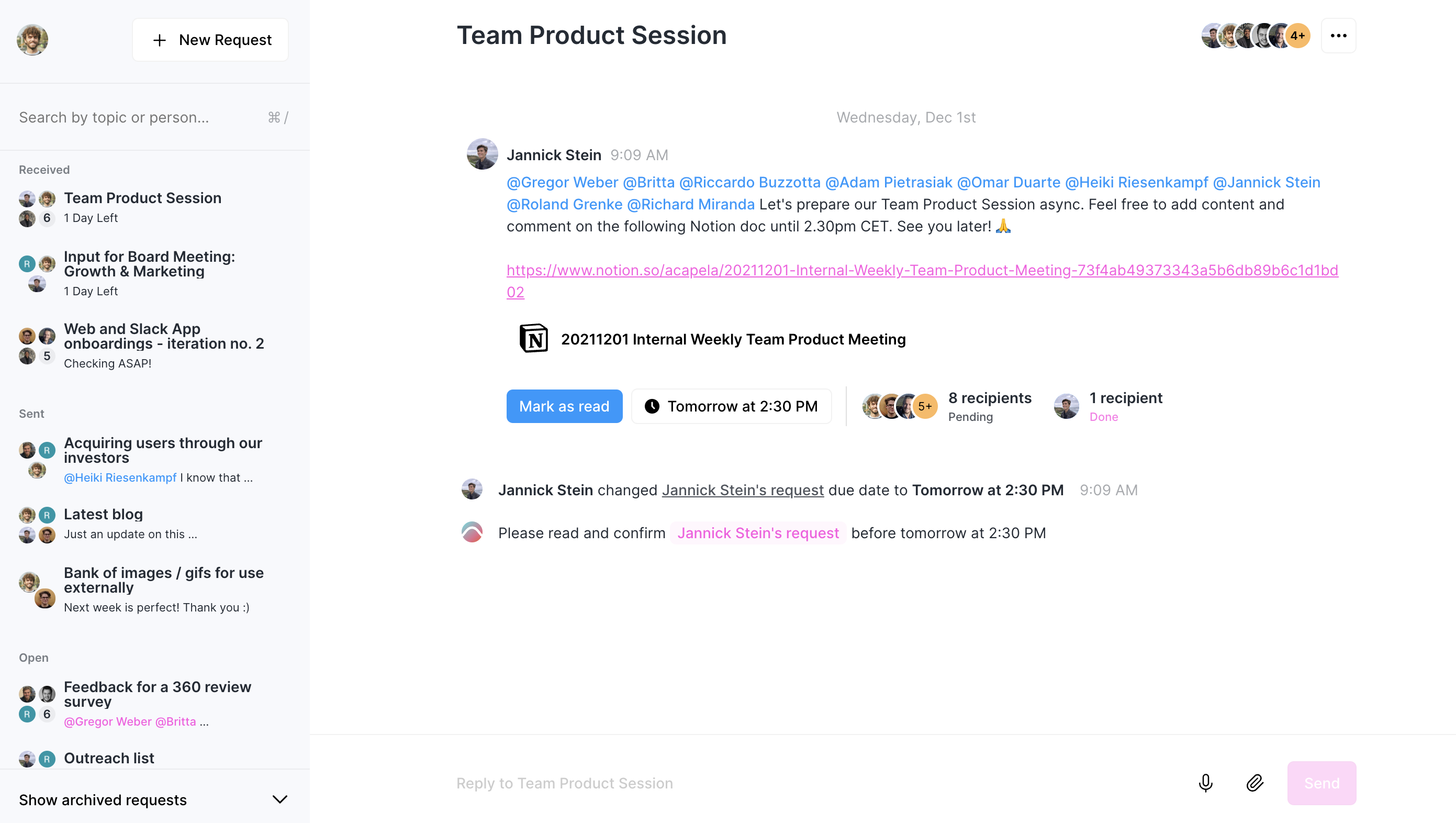The image size is (1456, 823).
Task: Click the search by topic or person field
Action: tap(141, 117)
